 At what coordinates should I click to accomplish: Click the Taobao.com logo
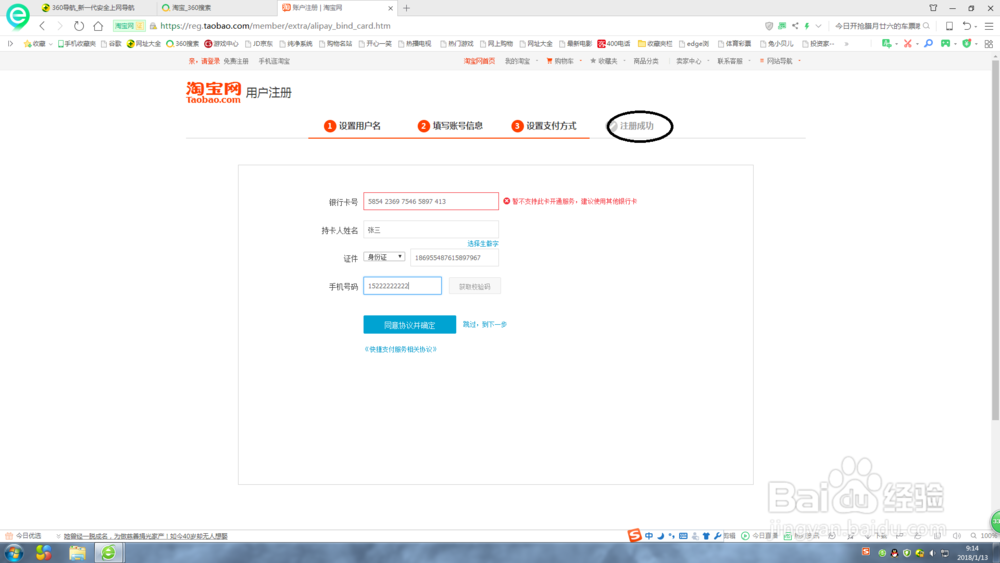(214, 92)
